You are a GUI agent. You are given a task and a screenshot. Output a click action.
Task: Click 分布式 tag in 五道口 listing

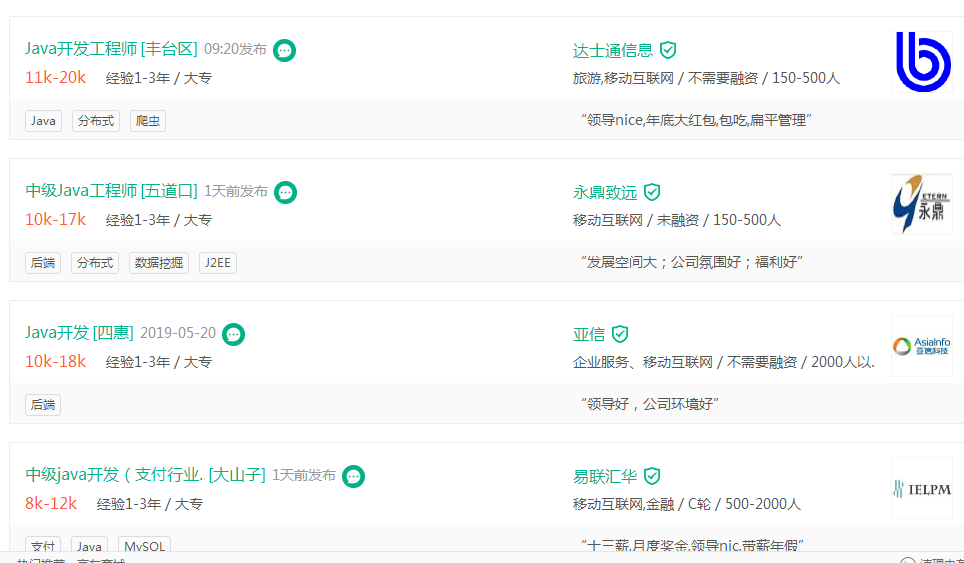(x=95, y=262)
